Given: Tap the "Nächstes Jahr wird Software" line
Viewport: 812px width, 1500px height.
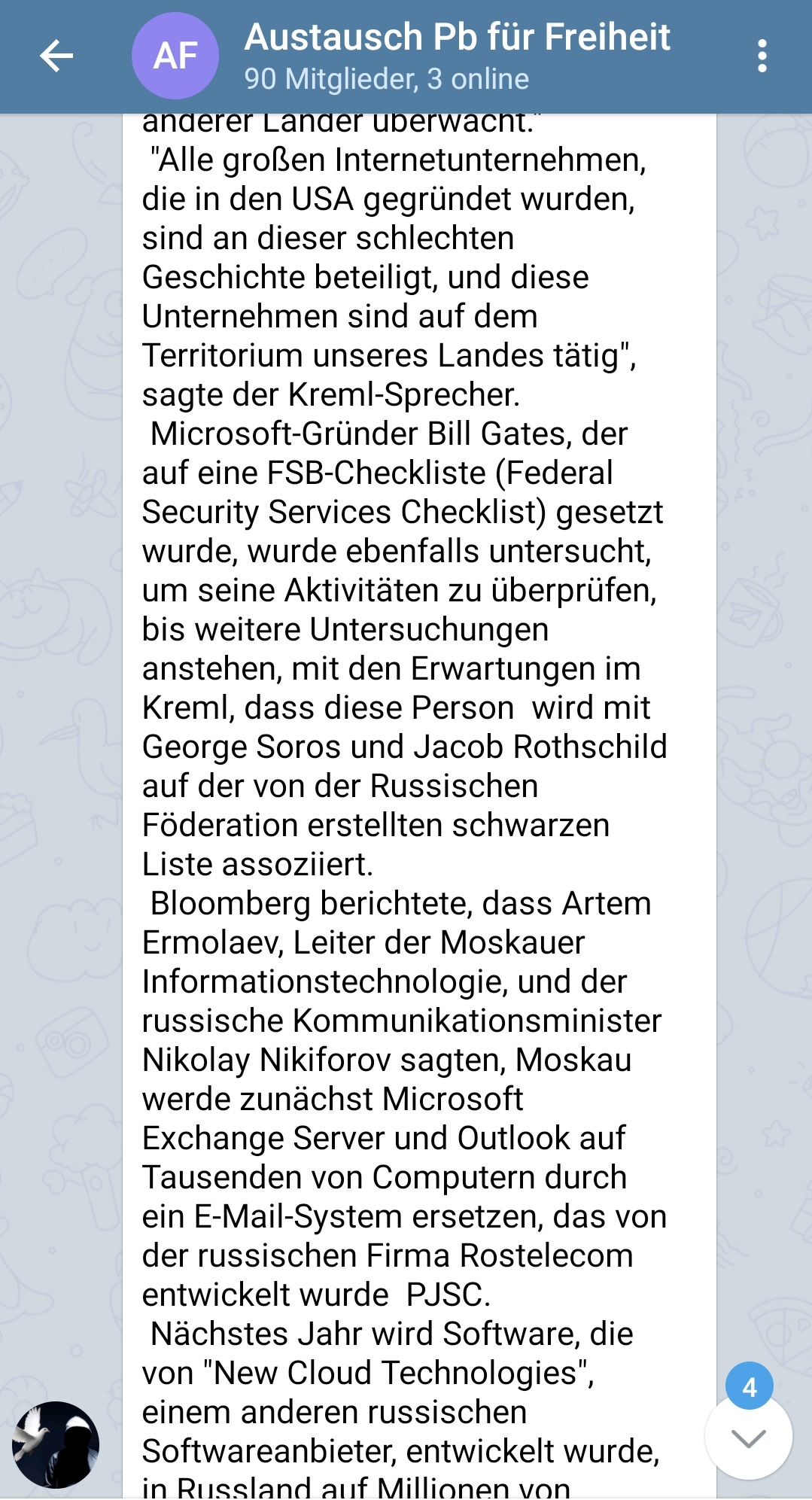Looking at the screenshot, I should 391,1334.
